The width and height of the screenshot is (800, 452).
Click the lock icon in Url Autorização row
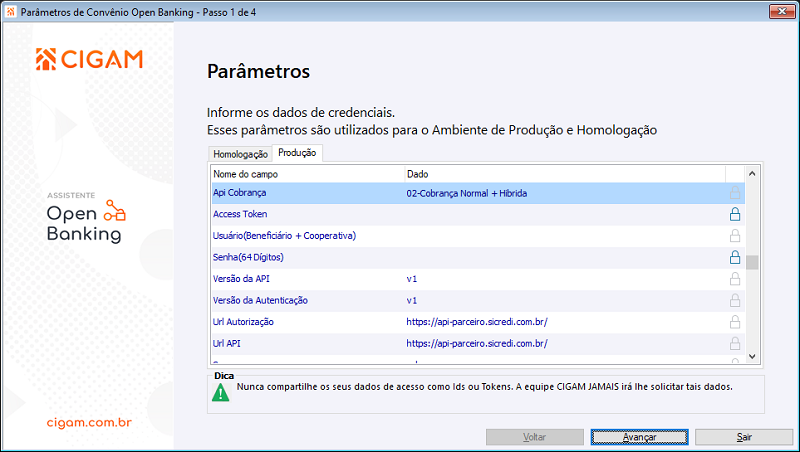pyautogui.click(x=735, y=322)
